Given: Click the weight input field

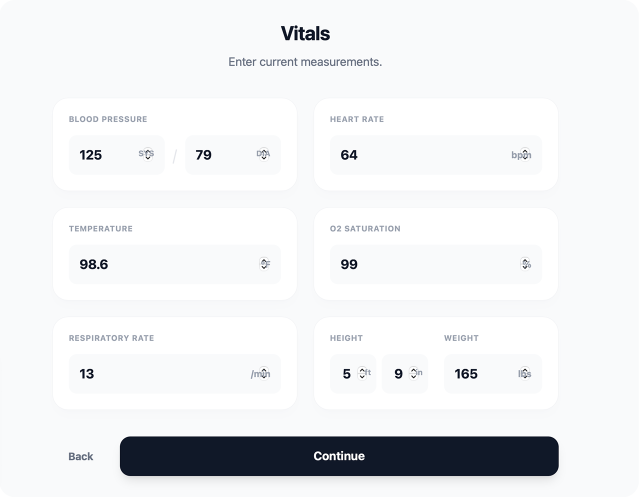Looking at the screenshot, I should 478,374.
